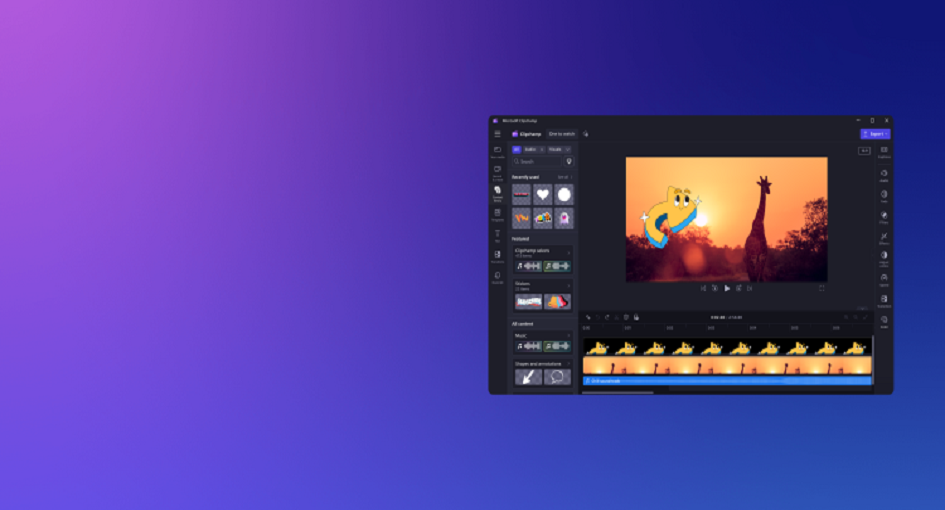
Task: Open the Audio properties in right sidebar
Action: (884, 175)
